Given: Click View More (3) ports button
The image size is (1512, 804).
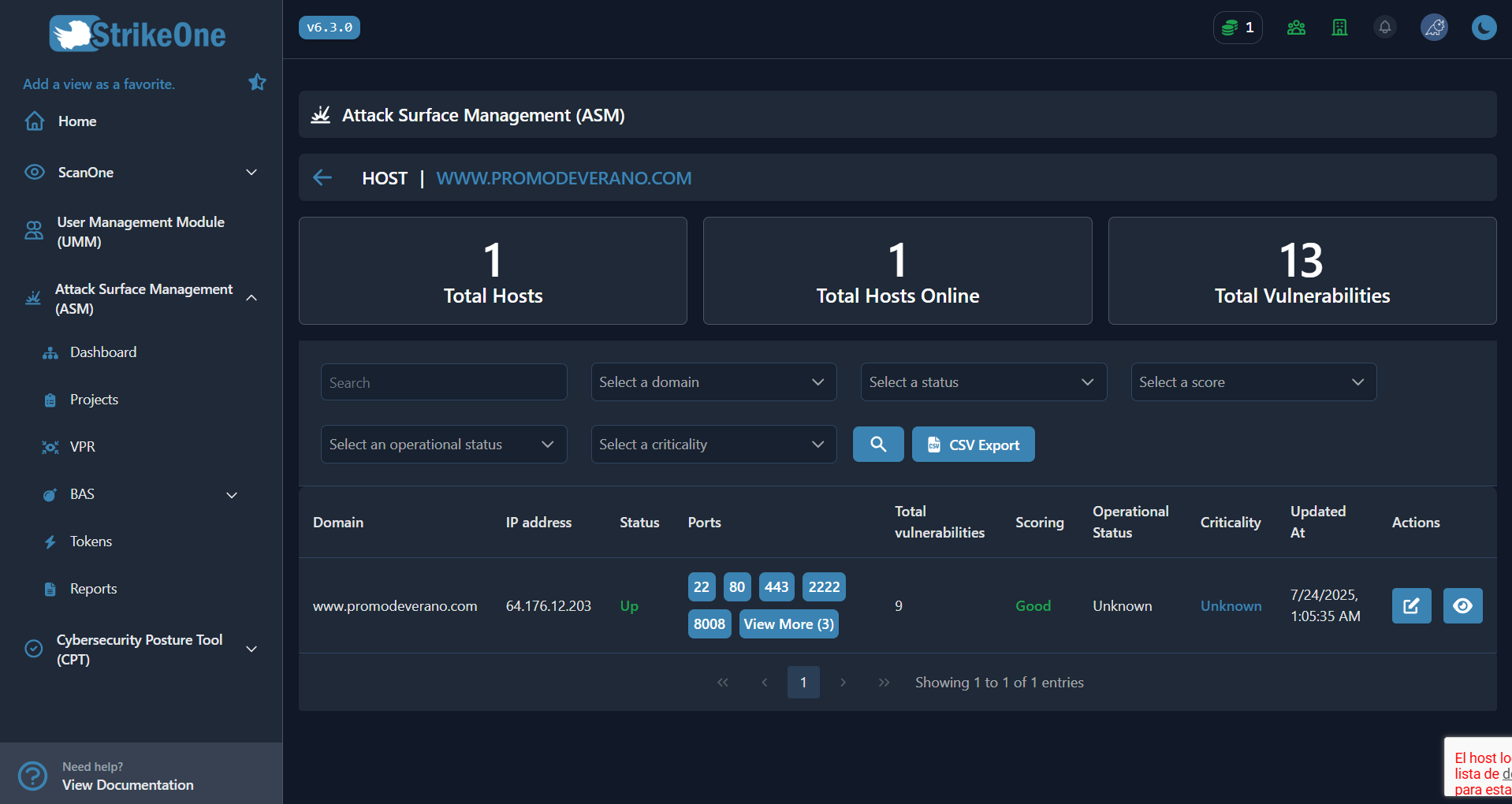Looking at the screenshot, I should (x=788, y=624).
